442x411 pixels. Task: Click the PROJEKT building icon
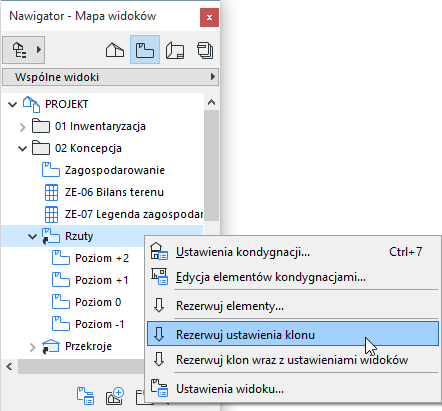[31, 104]
